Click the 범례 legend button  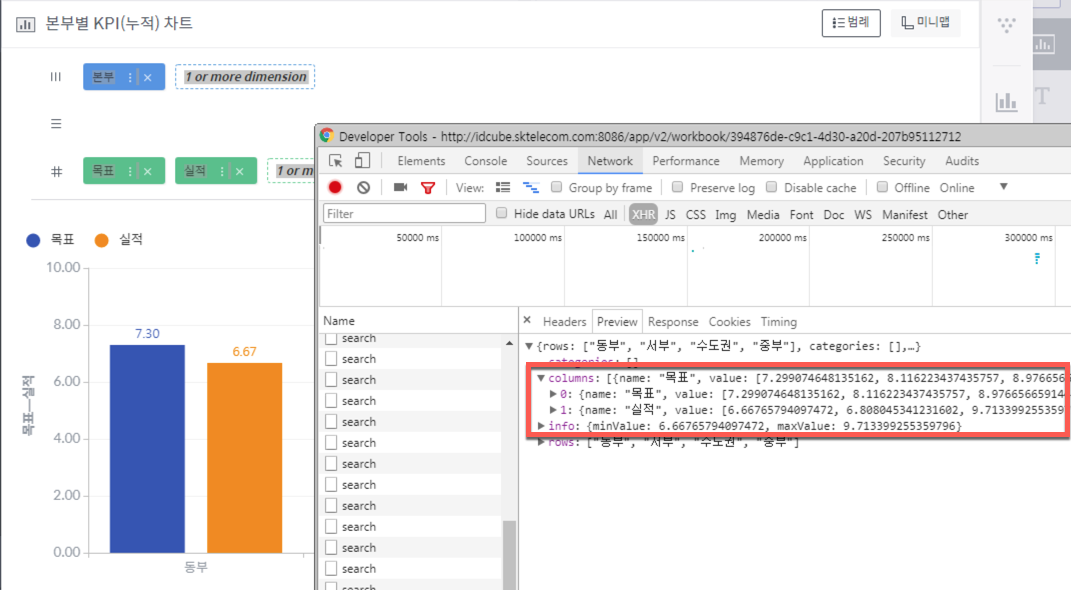[851, 23]
